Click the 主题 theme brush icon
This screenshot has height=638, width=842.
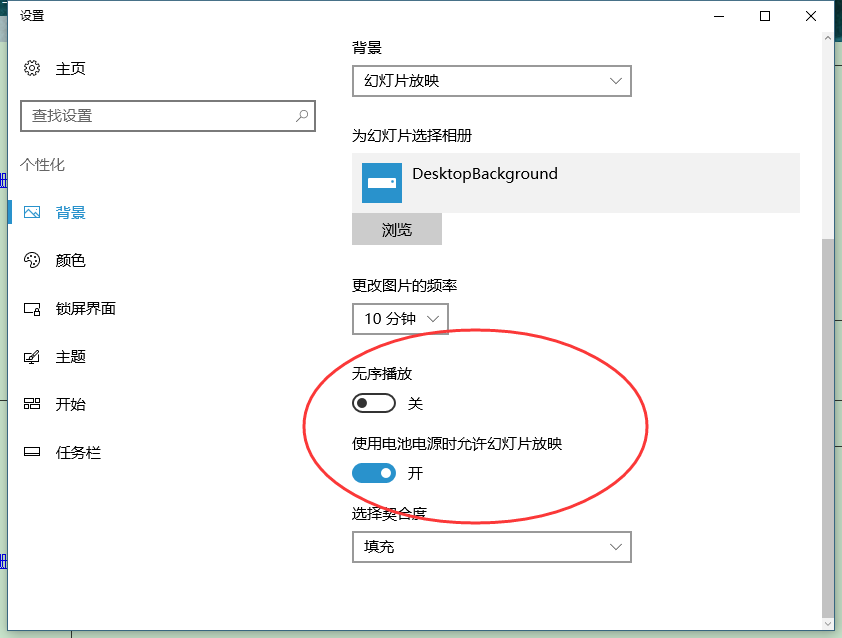tap(32, 357)
